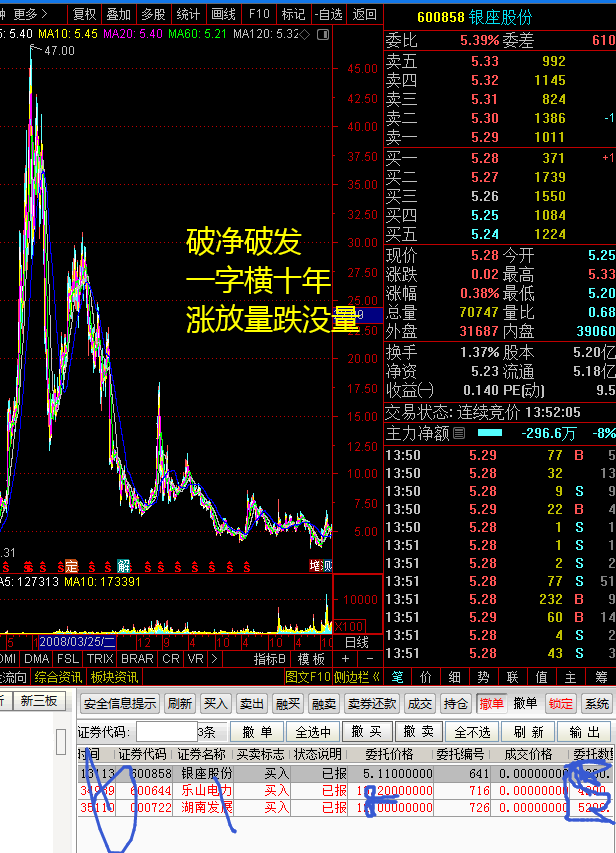Open 指标B indicator menu
Viewport: 616px width, 853px height.
269,659
